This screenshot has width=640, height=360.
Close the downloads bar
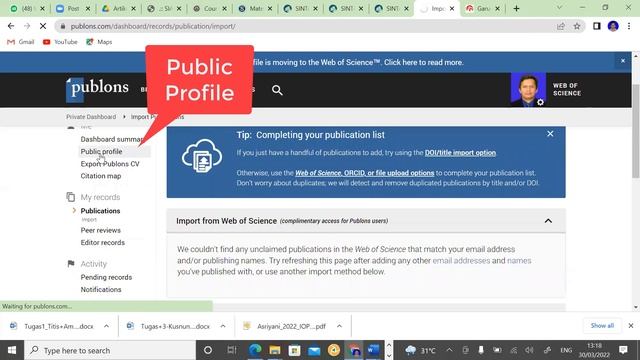click(631, 326)
